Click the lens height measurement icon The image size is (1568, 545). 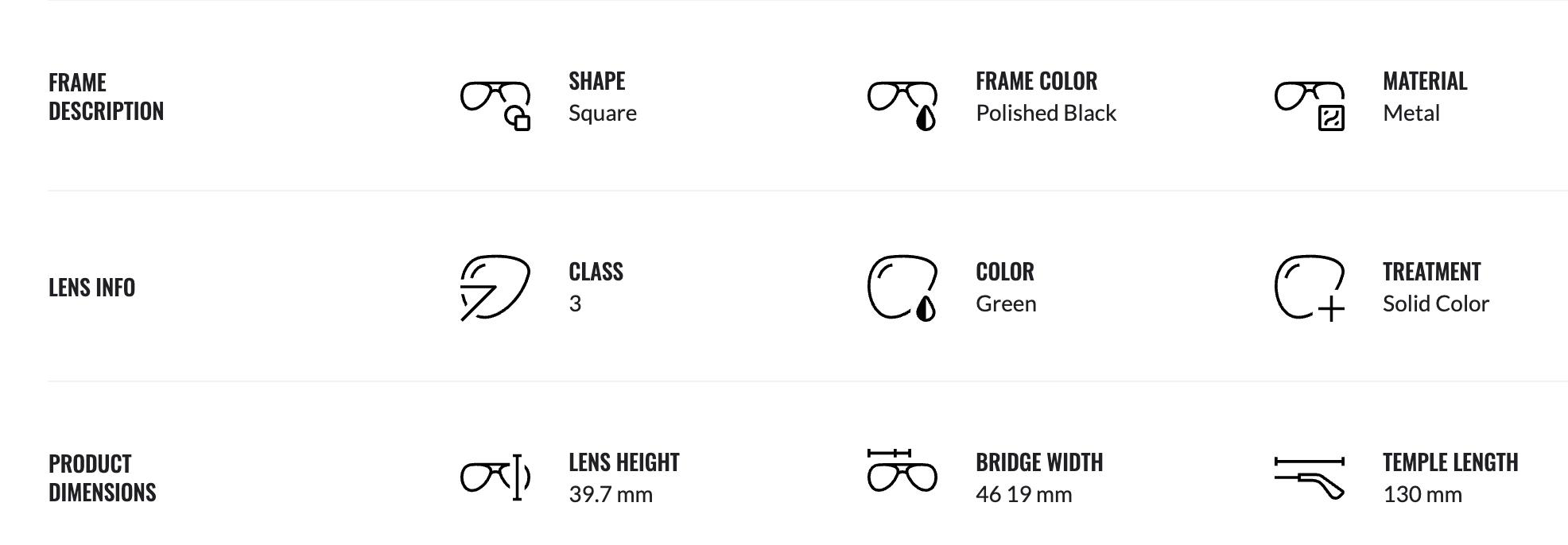tap(495, 477)
